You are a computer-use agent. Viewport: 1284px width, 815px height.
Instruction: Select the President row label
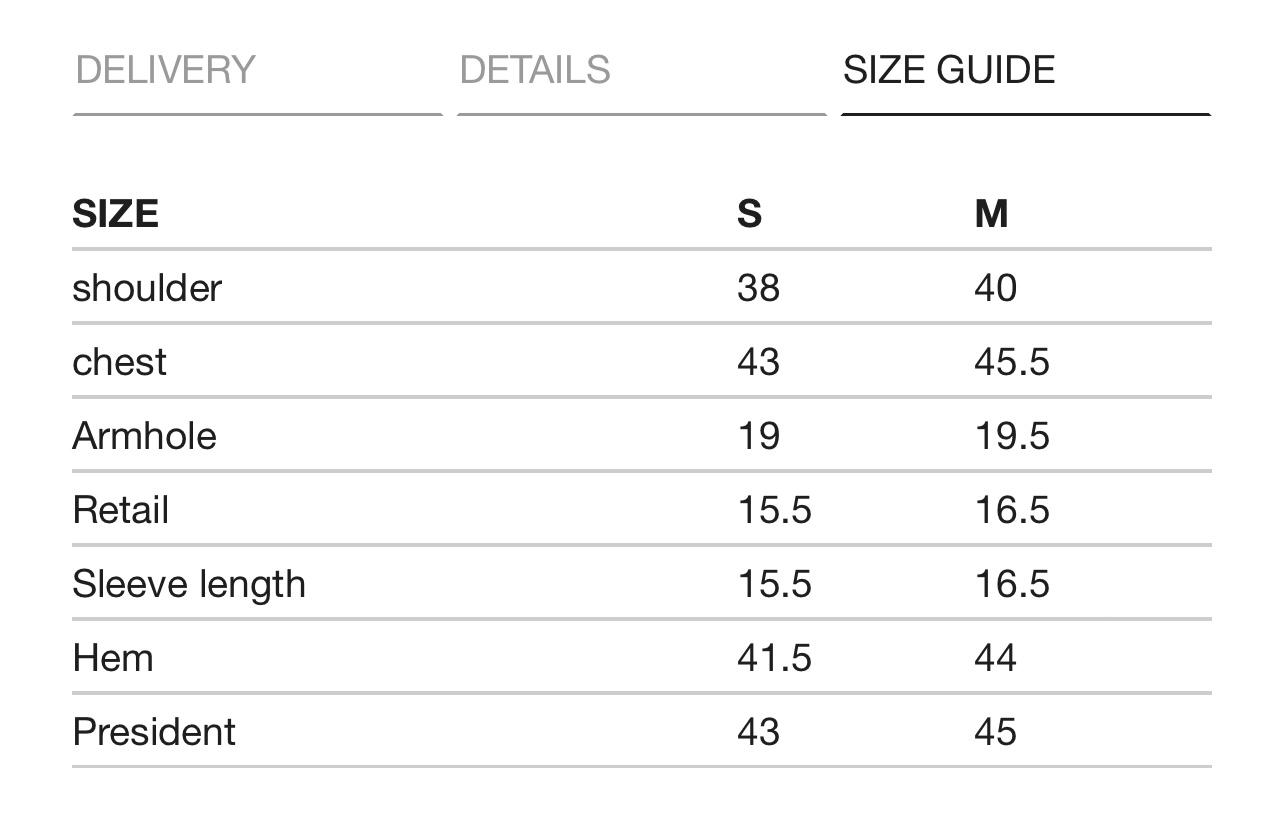(154, 732)
